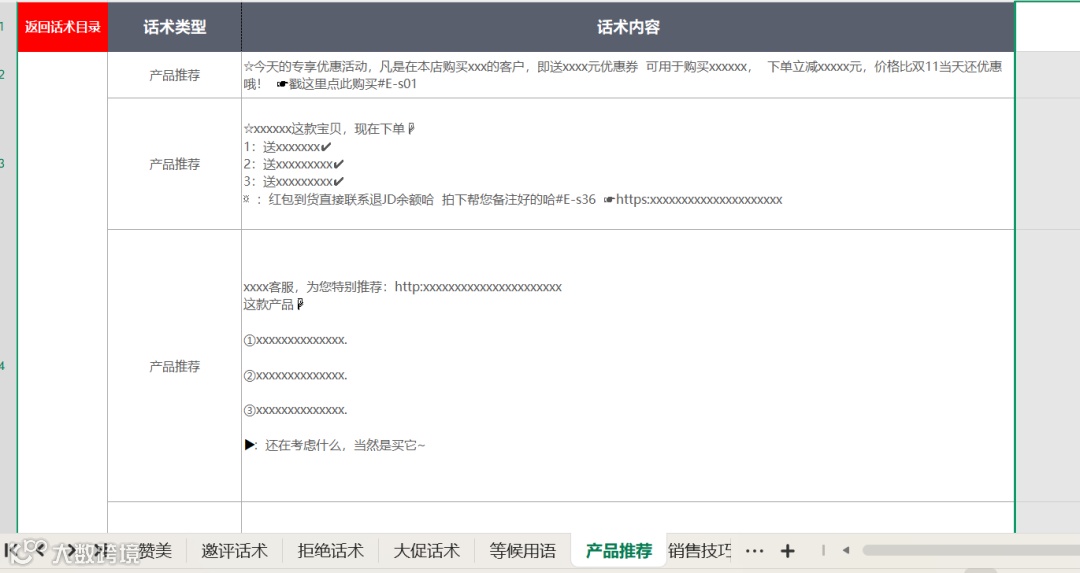Viewport: 1080px width, 573px height.
Task: Click the horizontal scrollbar left arrow
Action: pos(846,550)
